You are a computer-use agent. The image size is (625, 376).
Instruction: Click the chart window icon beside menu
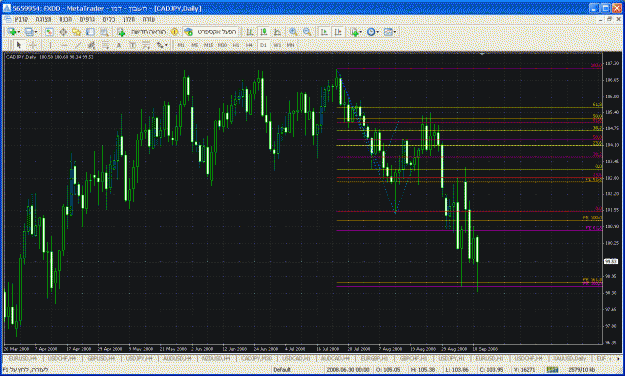coord(7,19)
